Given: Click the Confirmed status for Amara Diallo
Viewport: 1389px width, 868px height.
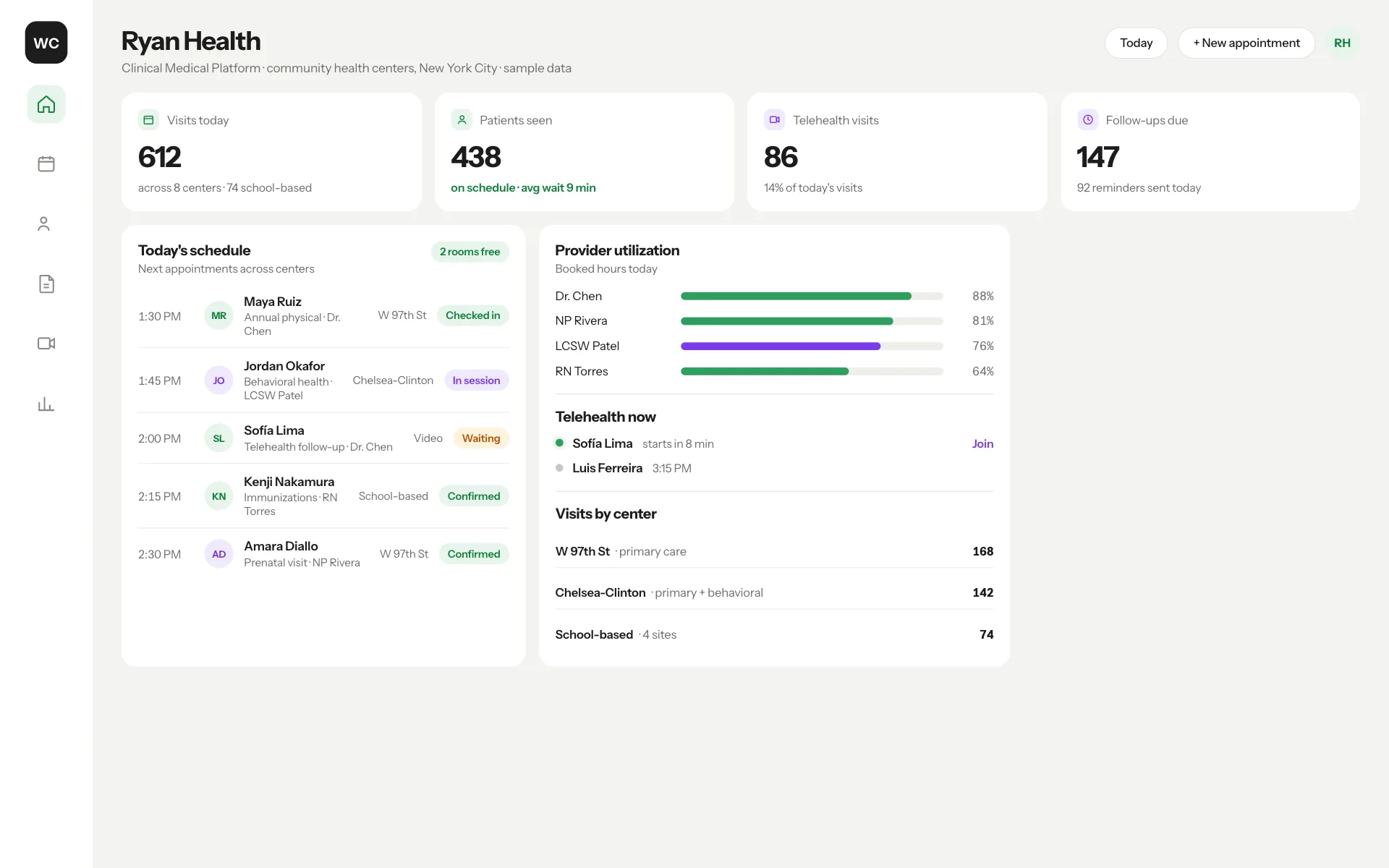Looking at the screenshot, I should coord(474,554).
